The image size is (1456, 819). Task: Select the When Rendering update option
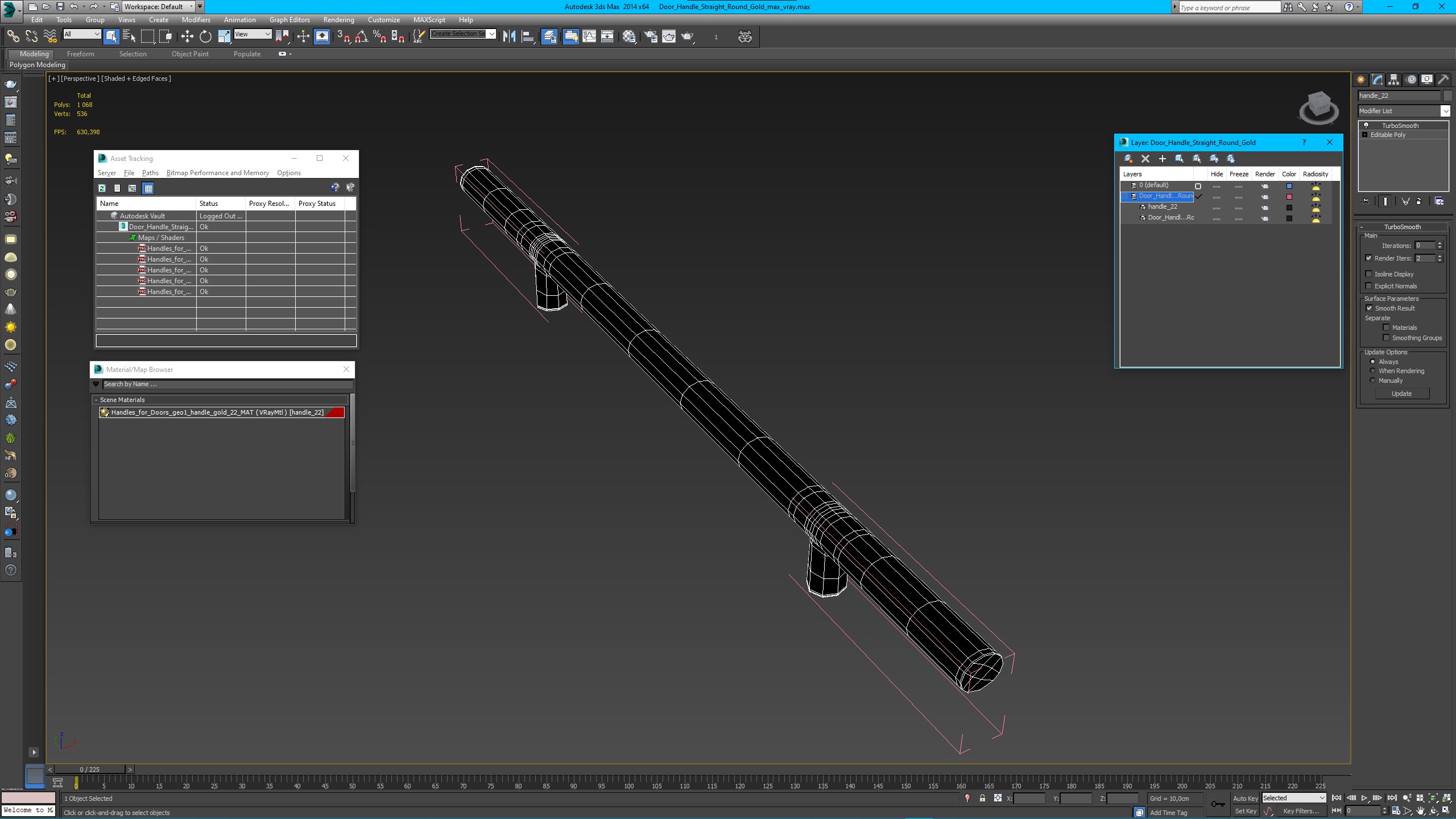[x=1373, y=371]
